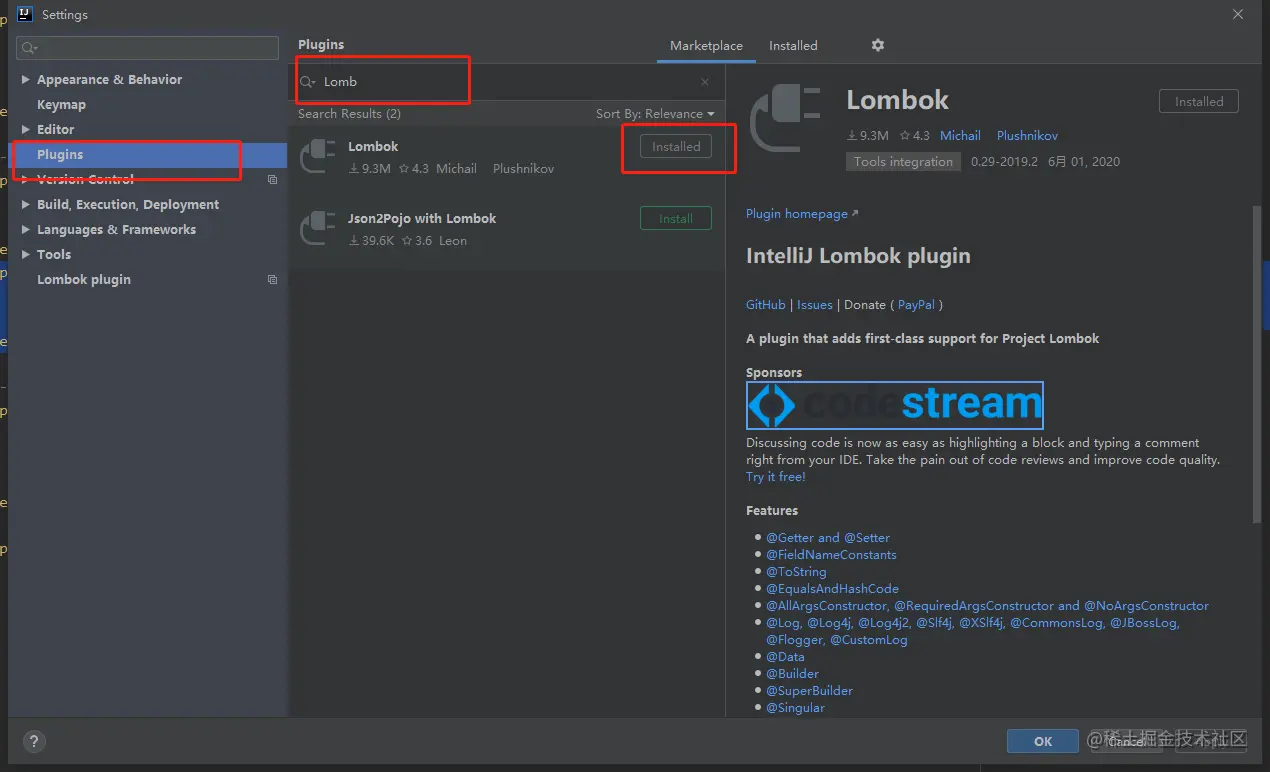Viewport: 1270px width, 772px height.
Task: Open the @EqualsAndHashCode feature link
Action: [832, 589]
